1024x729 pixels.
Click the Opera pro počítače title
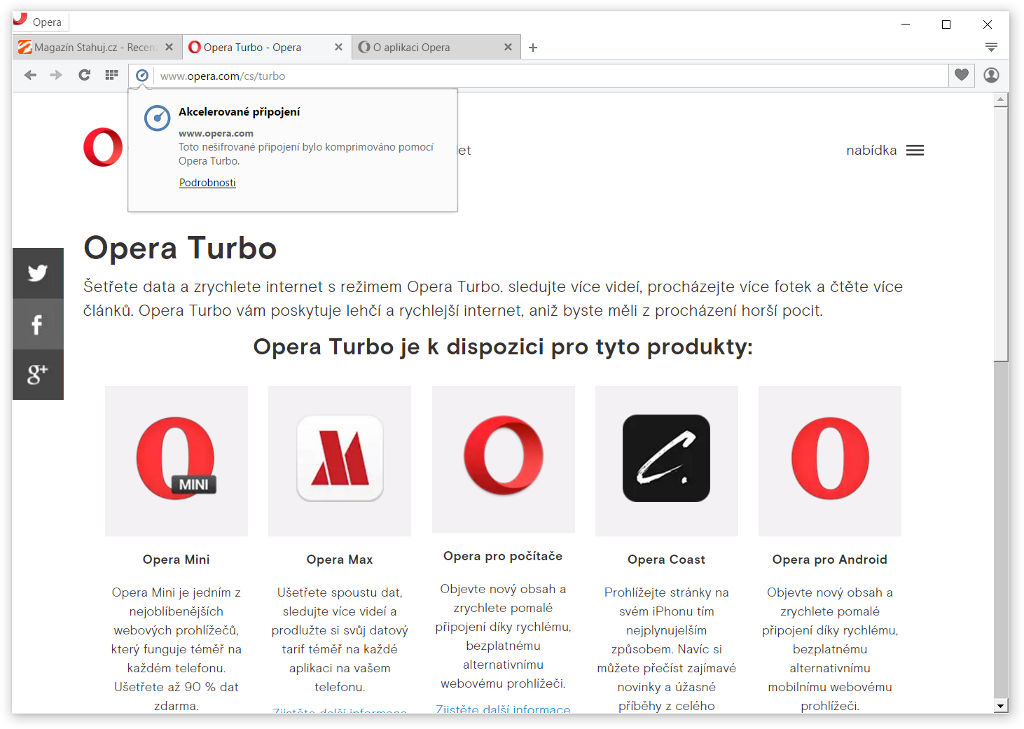tap(503, 556)
